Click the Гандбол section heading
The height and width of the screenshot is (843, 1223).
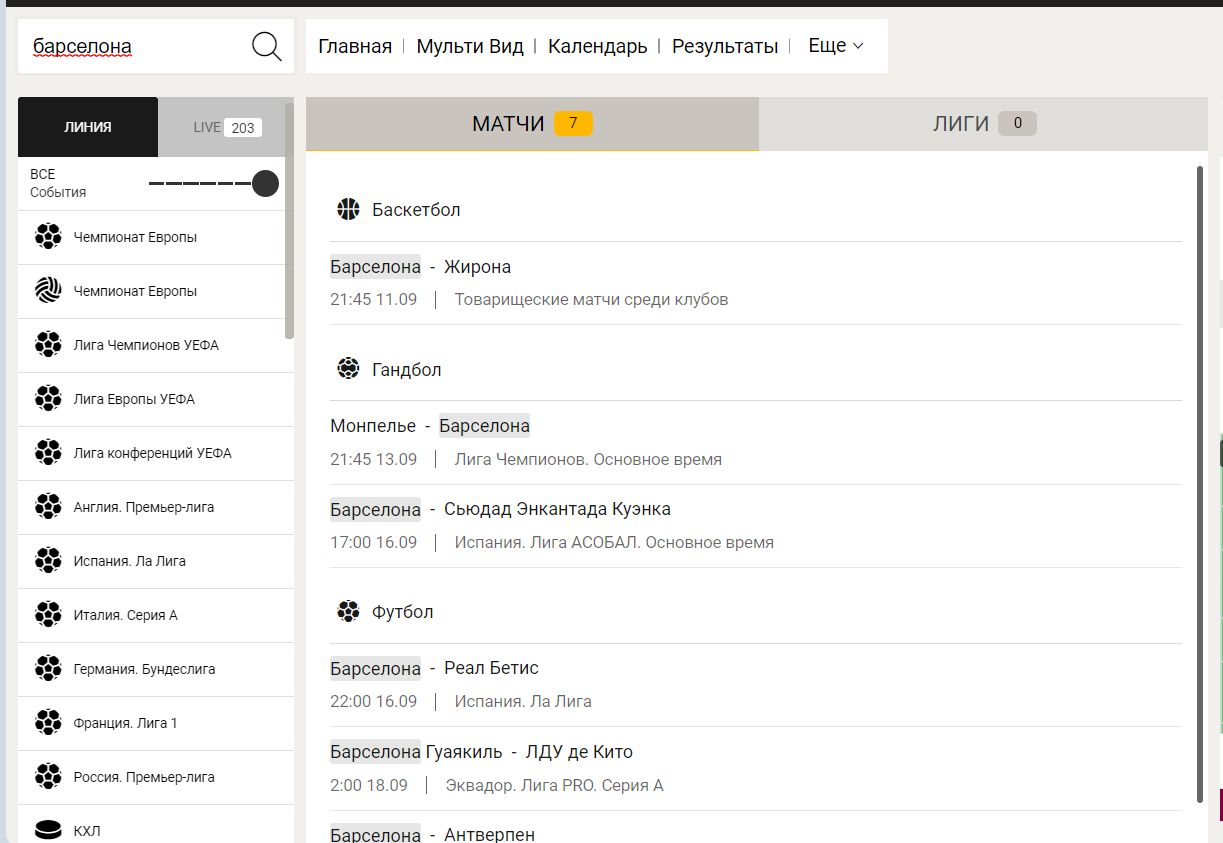click(x=407, y=369)
